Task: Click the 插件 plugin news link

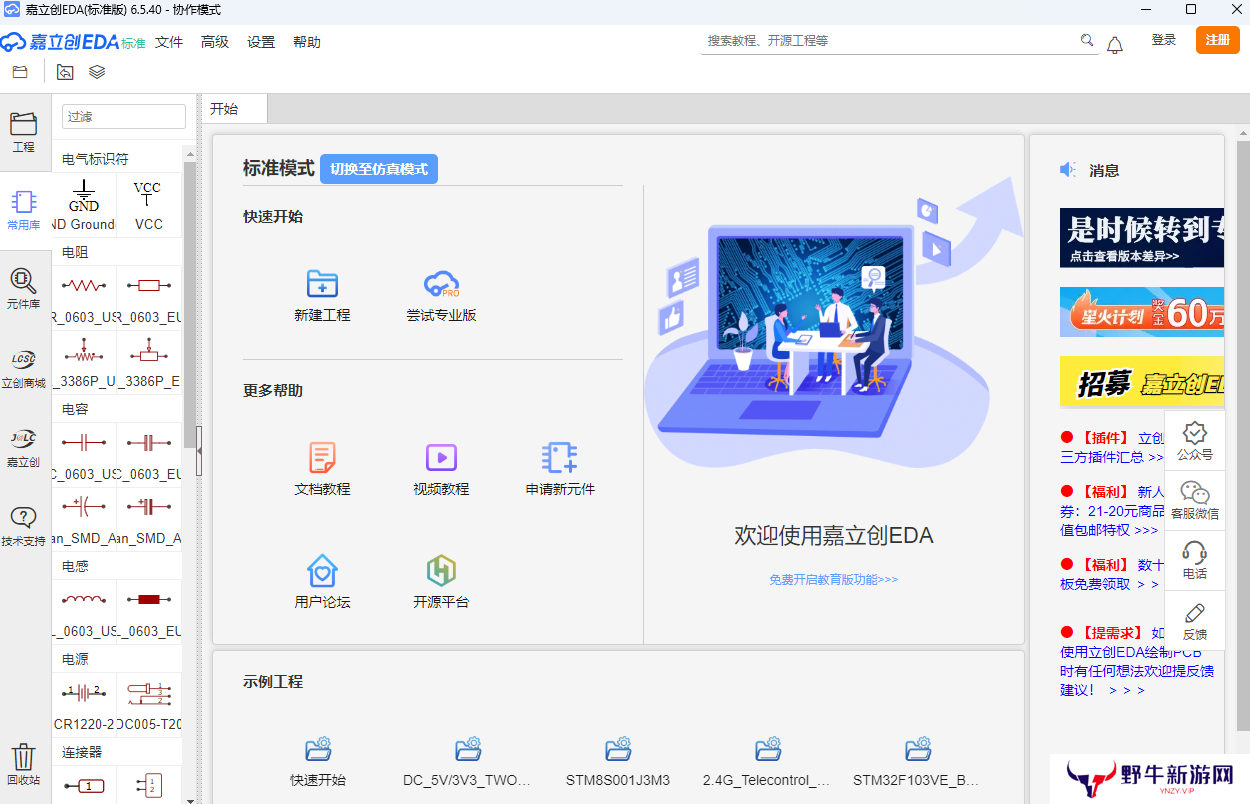Action: point(1112,447)
